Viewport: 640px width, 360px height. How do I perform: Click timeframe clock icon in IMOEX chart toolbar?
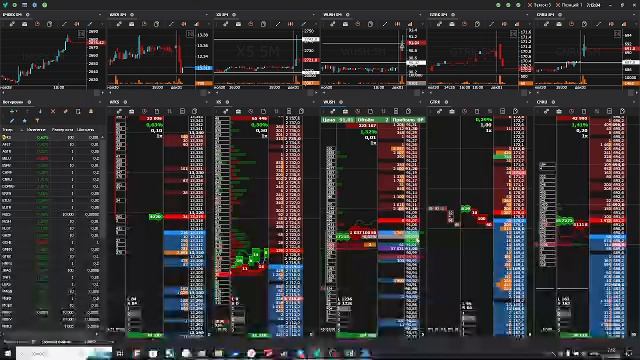coord(37,24)
